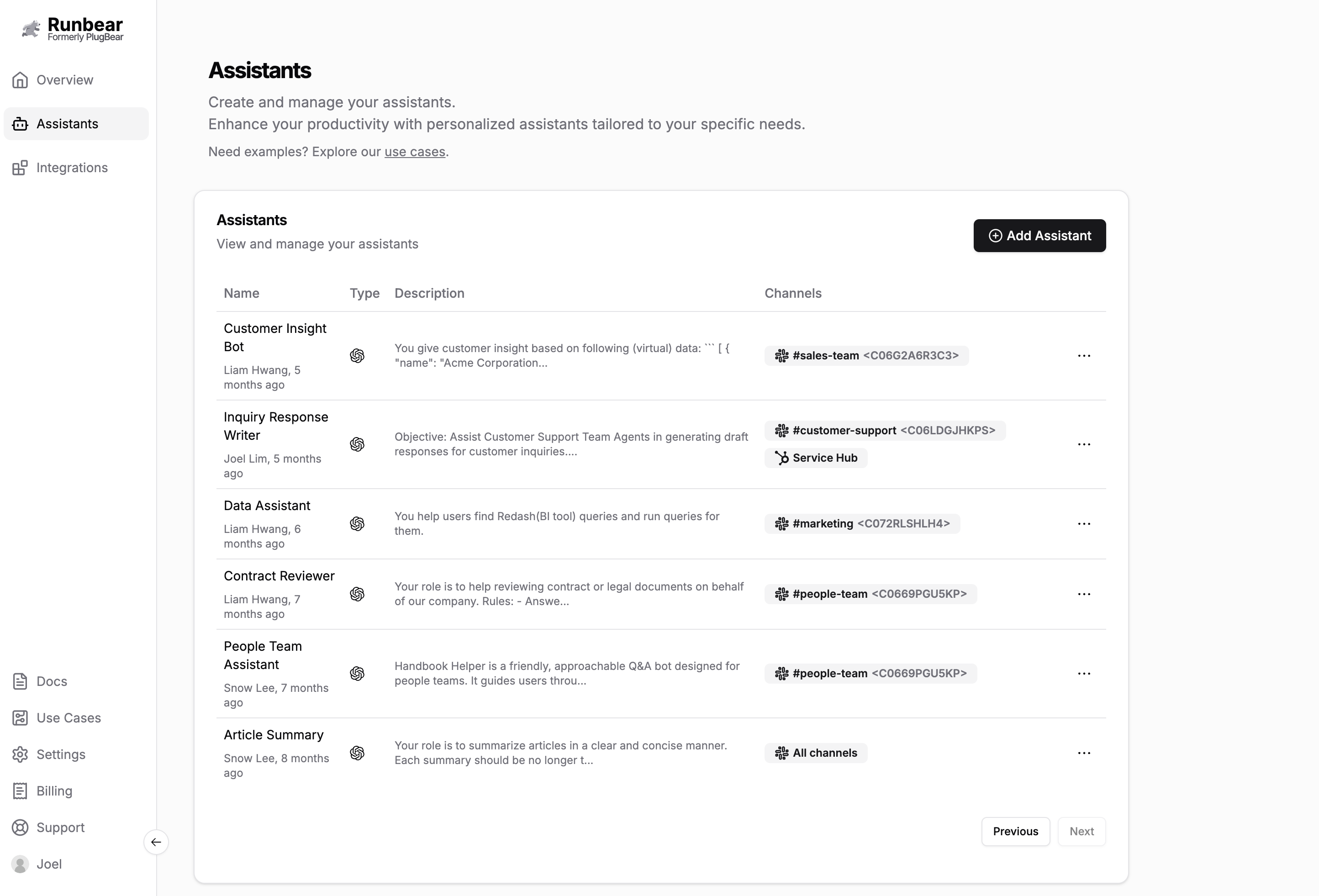
Task: Click the Description column header
Action: 429,293
